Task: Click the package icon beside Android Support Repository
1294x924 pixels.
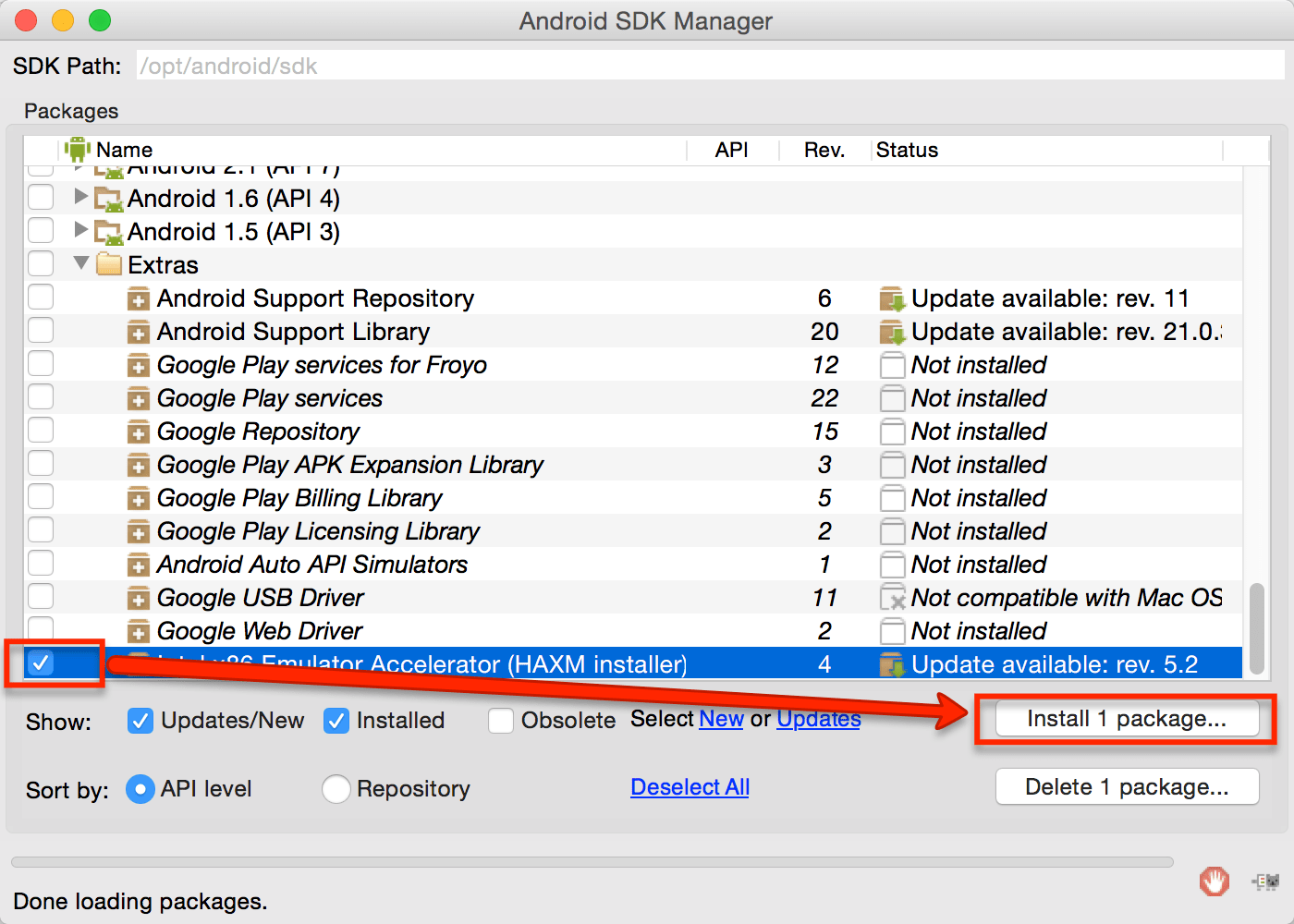Action: pos(138,298)
